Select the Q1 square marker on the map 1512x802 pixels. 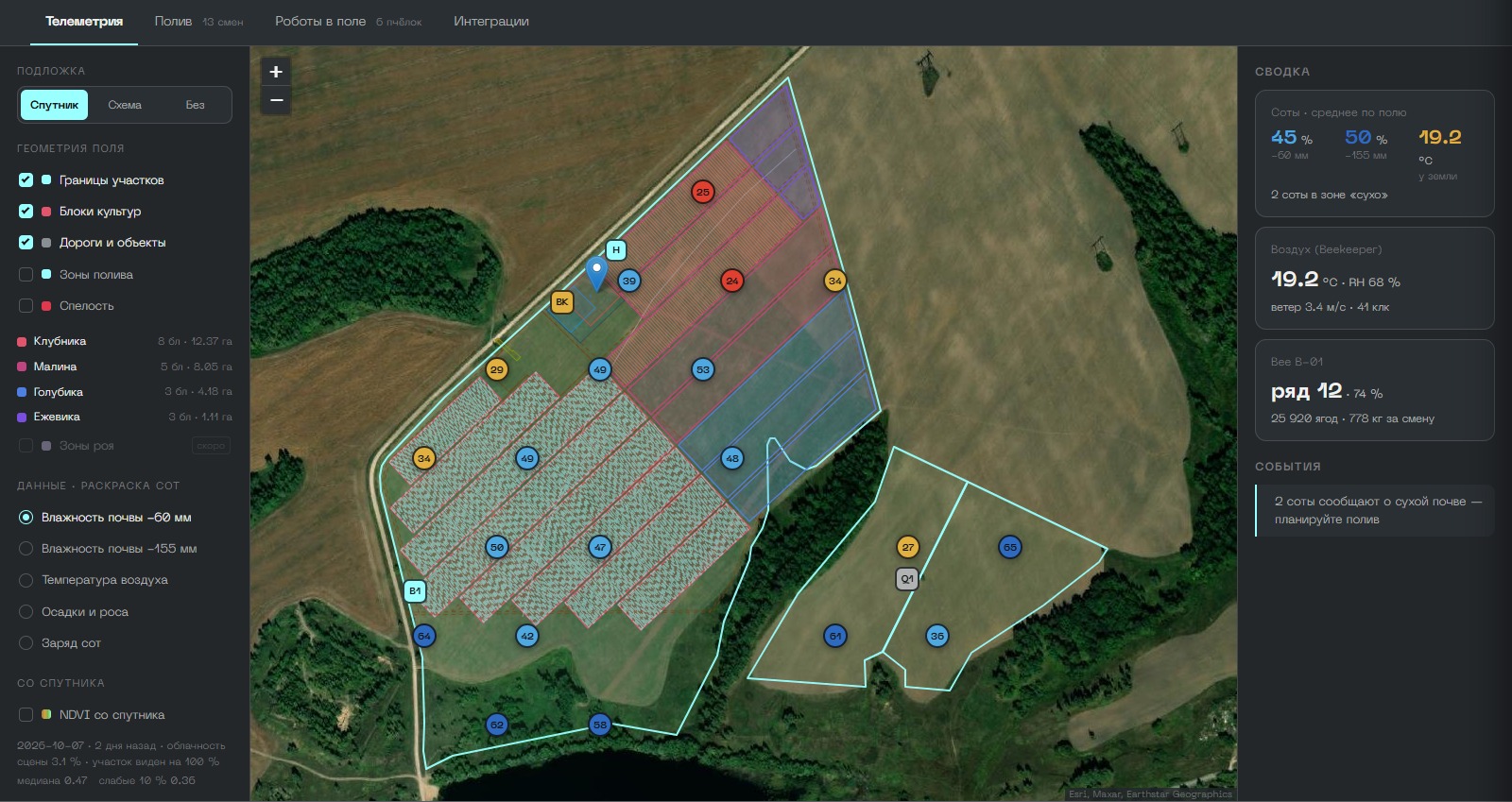(x=907, y=579)
